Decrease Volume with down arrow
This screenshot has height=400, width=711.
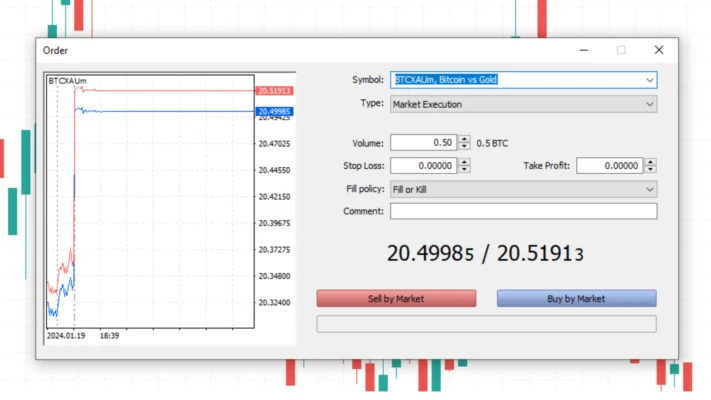[464, 146]
